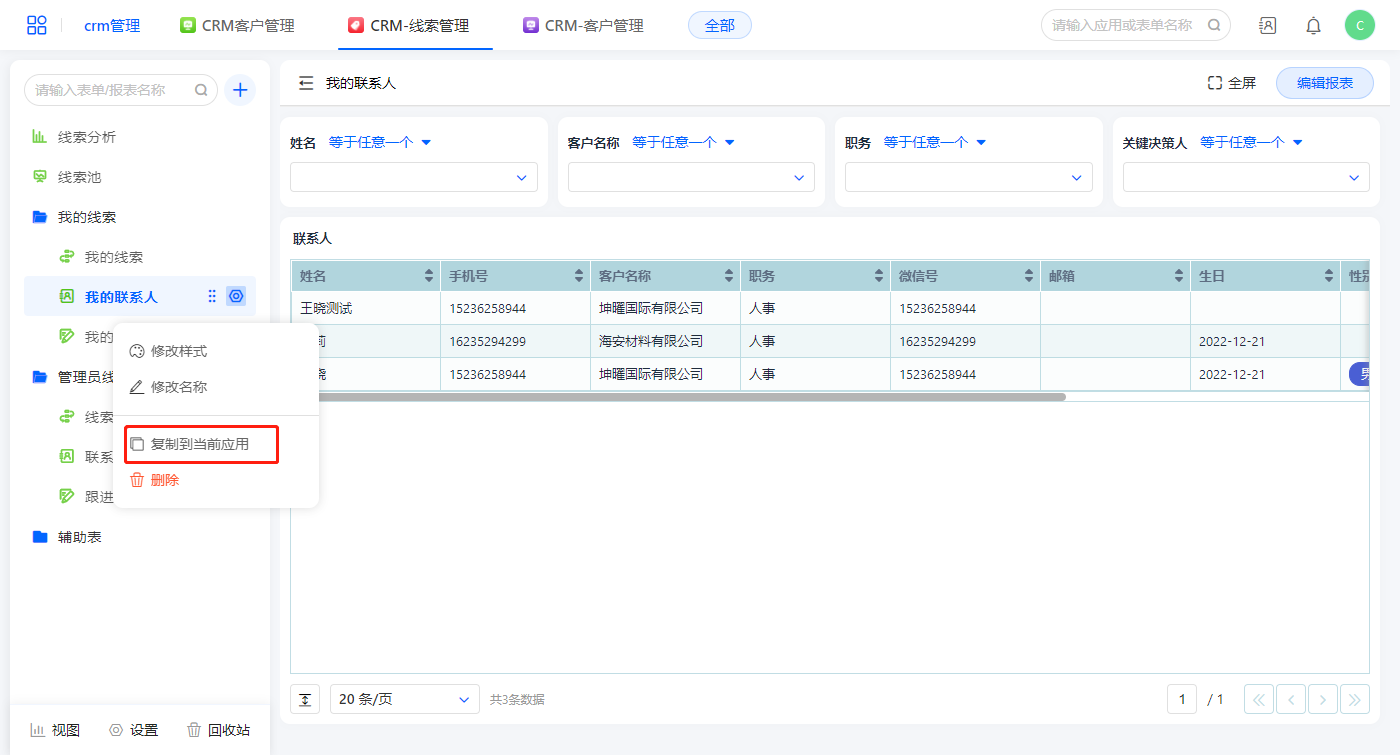Screen dimensions: 1400x755
Task: Open the contacts book icon in header
Action: 1267,26
